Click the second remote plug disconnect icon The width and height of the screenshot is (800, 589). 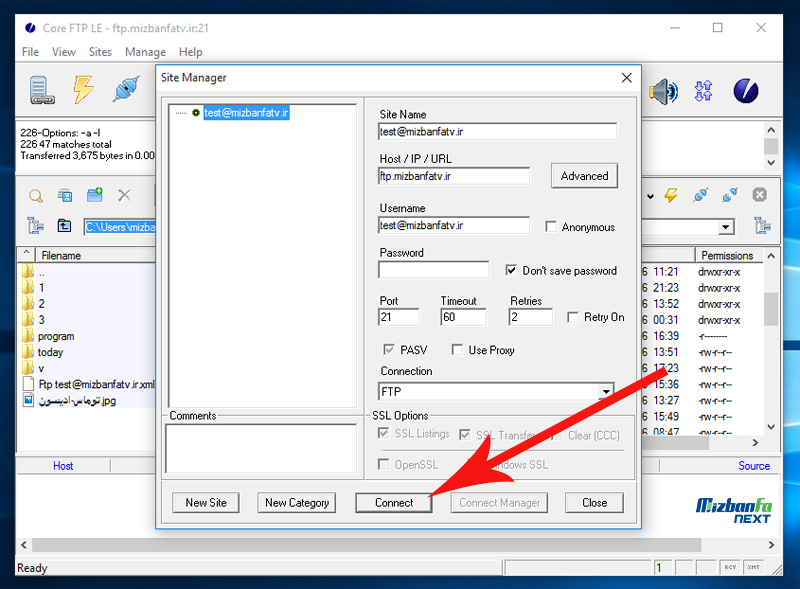click(x=730, y=195)
